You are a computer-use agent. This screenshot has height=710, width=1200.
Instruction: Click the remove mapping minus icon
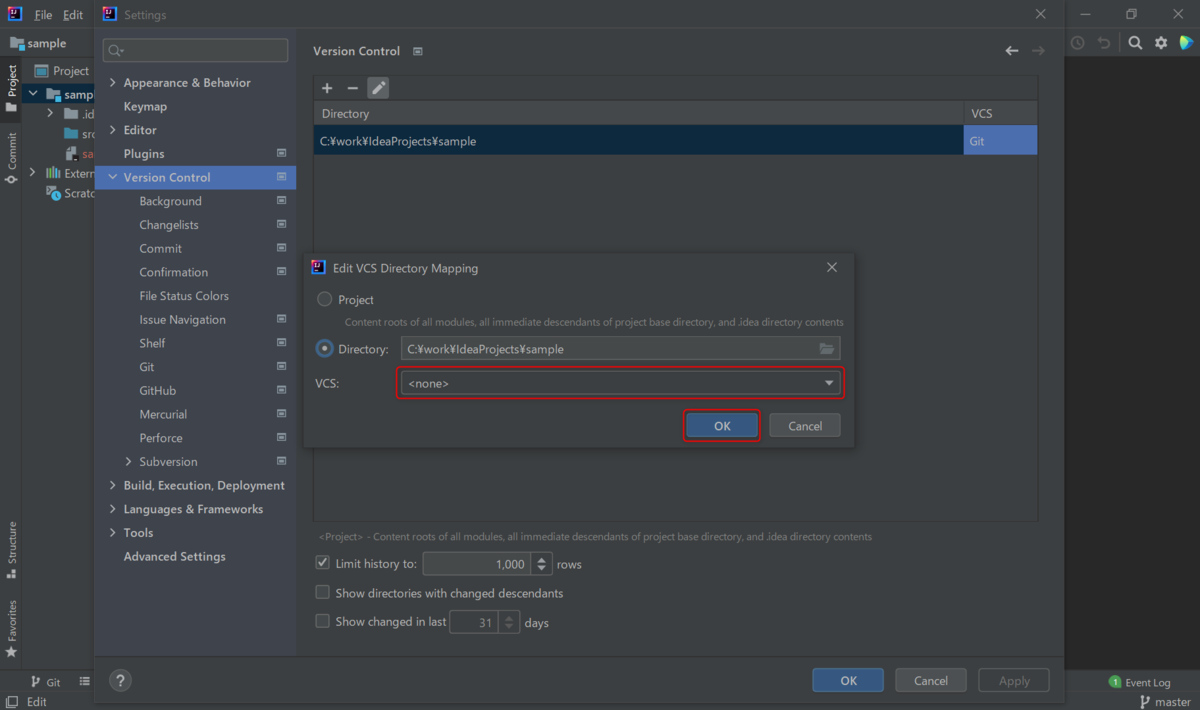coord(352,88)
